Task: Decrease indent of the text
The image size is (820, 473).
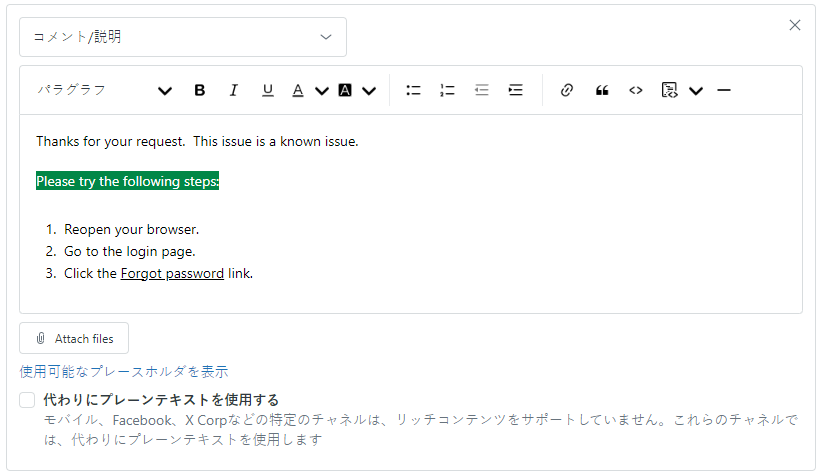Action: click(481, 91)
